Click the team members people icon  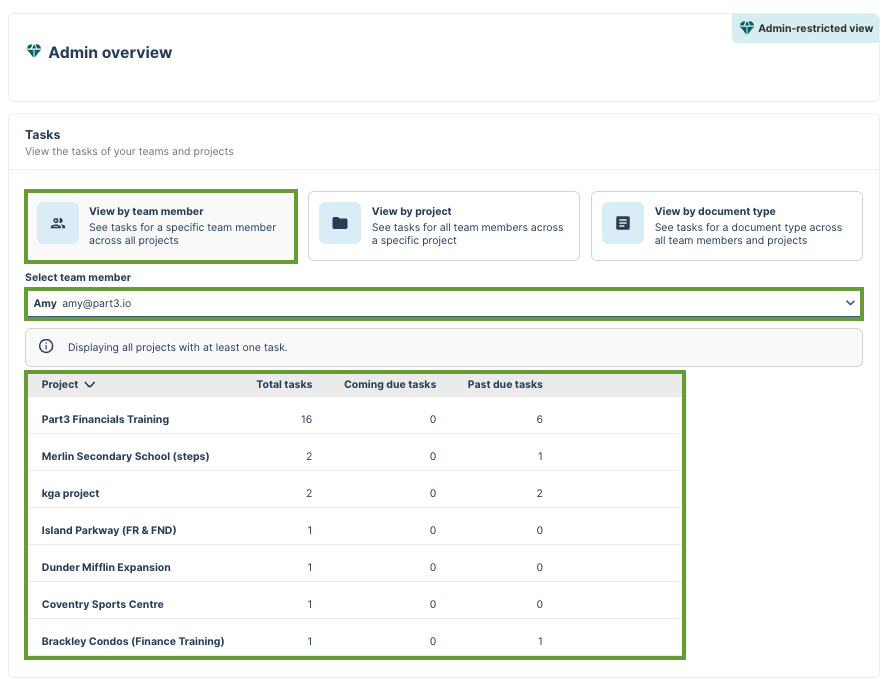[58, 223]
